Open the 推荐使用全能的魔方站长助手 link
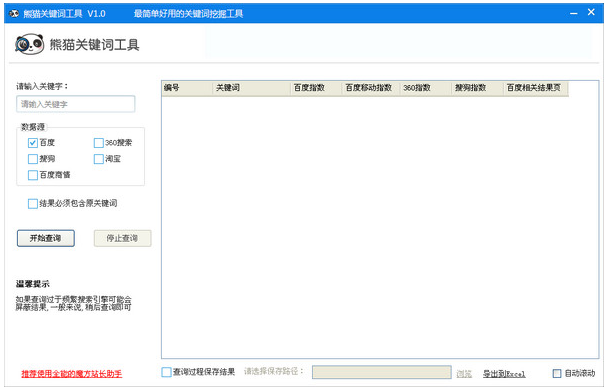 [x=72, y=374]
